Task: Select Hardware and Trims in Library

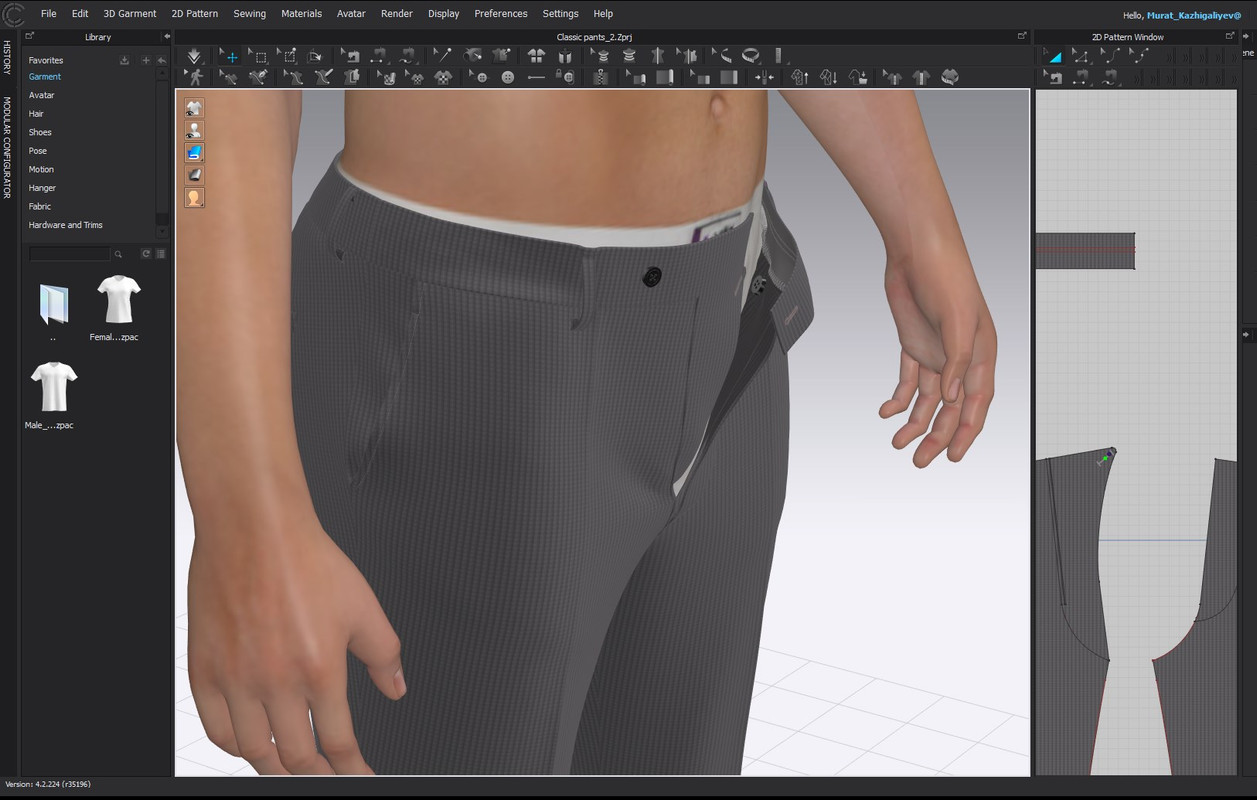Action: tap(66, 225)
